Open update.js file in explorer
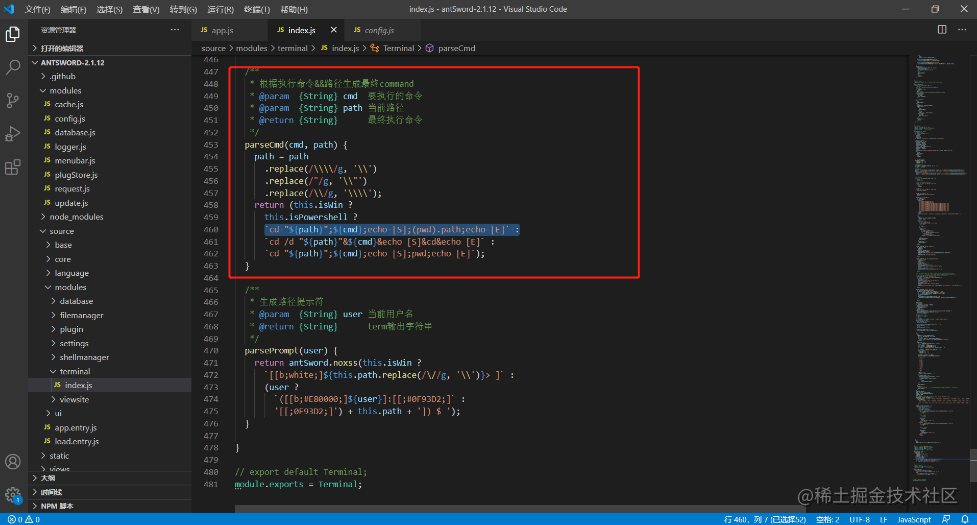Viewport: 977px width, 525px height. [70, 203]
